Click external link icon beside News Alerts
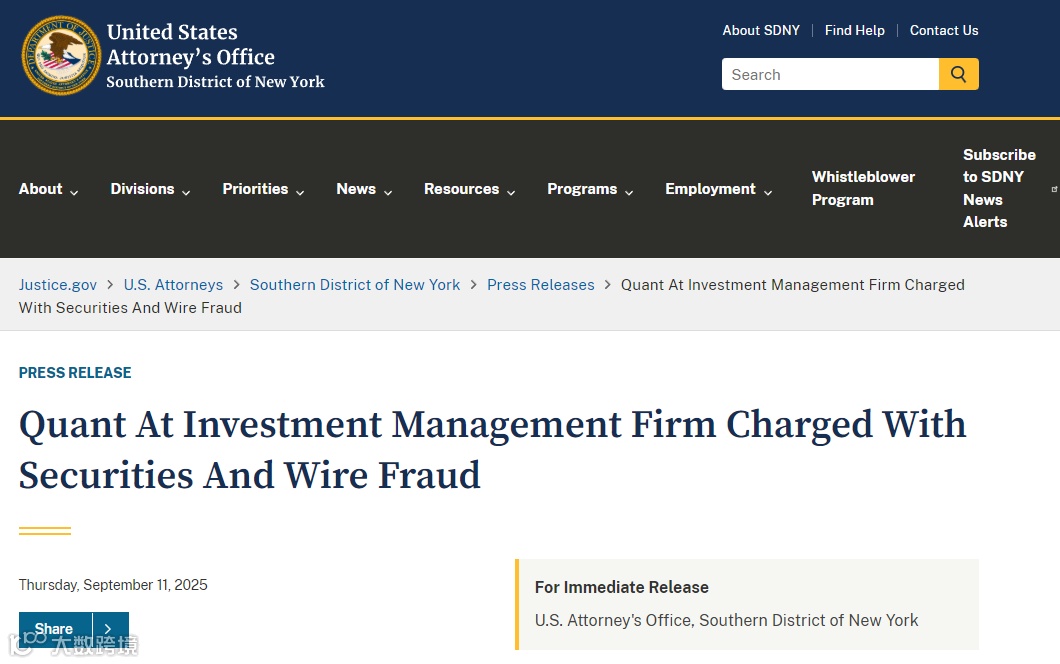1060x664 pixels. [x=1054, y=189]
